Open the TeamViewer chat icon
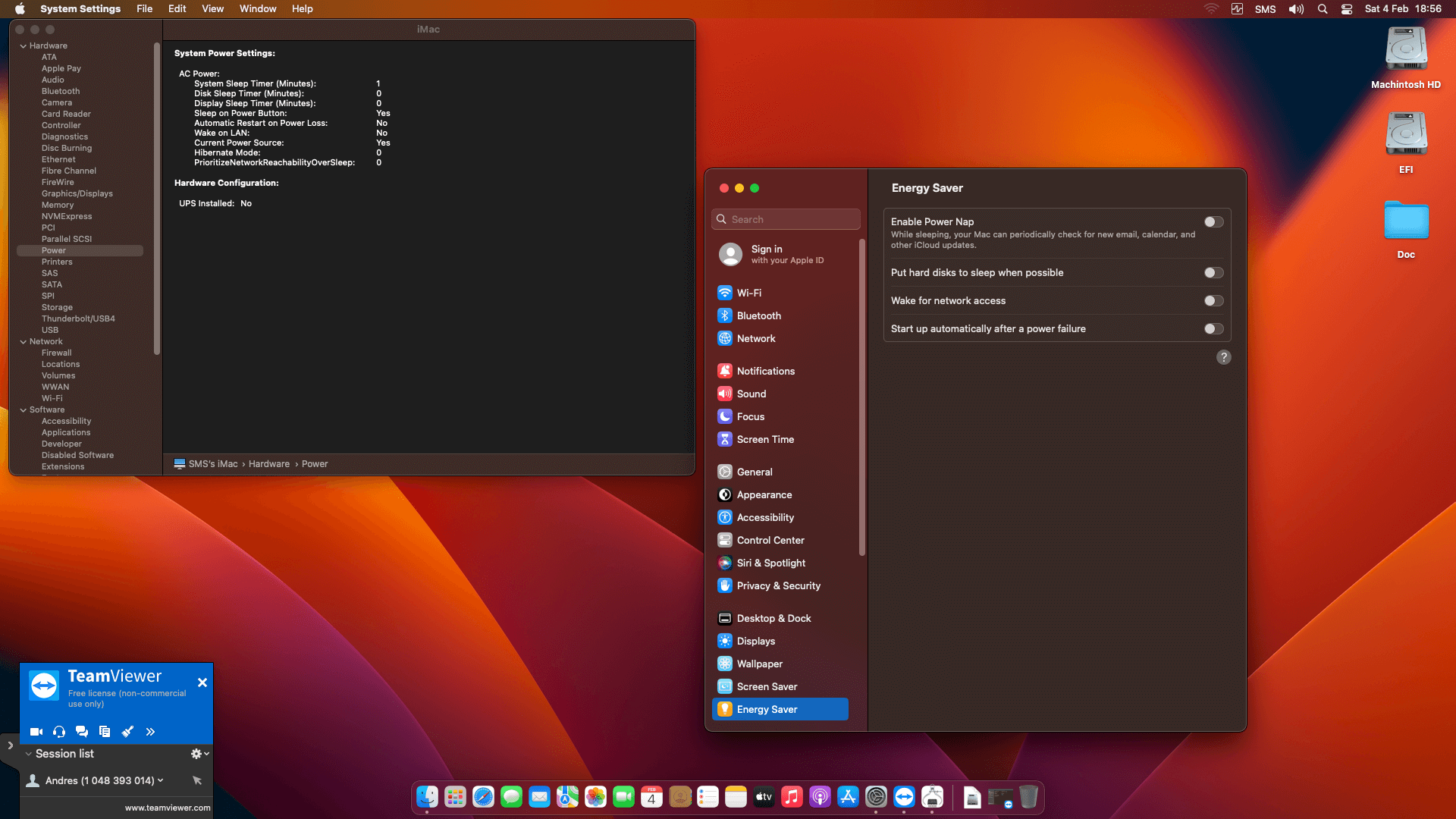This screenshot has width=1456, height=819. point(82,732)
